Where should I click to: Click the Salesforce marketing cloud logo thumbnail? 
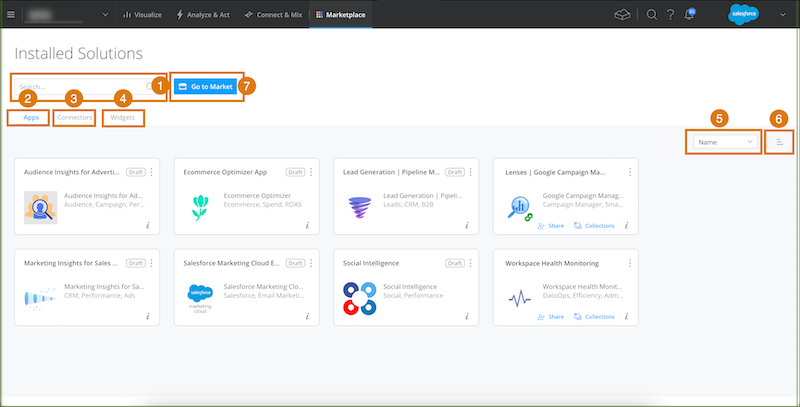coord(200,298)
